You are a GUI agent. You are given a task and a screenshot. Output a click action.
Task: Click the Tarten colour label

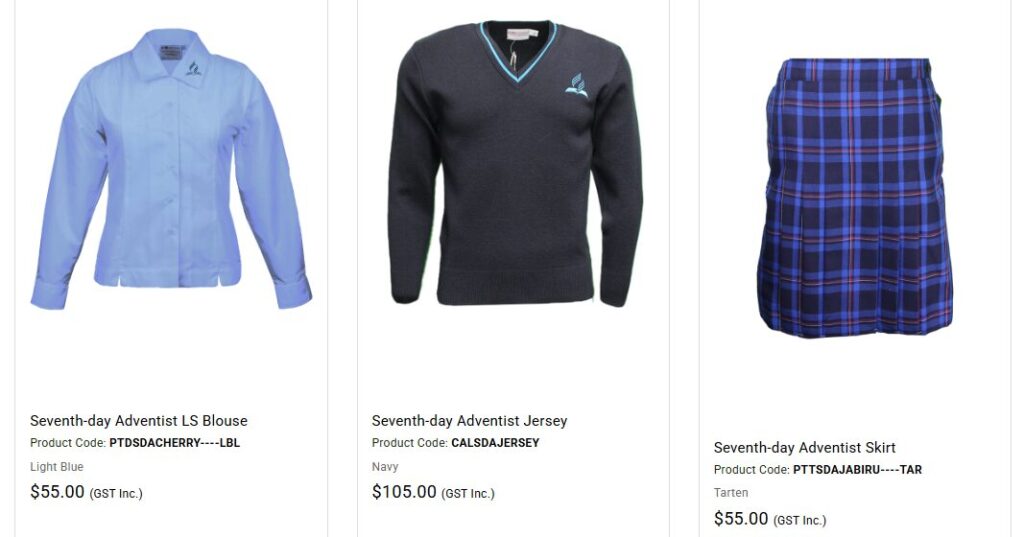pos(731,493)
